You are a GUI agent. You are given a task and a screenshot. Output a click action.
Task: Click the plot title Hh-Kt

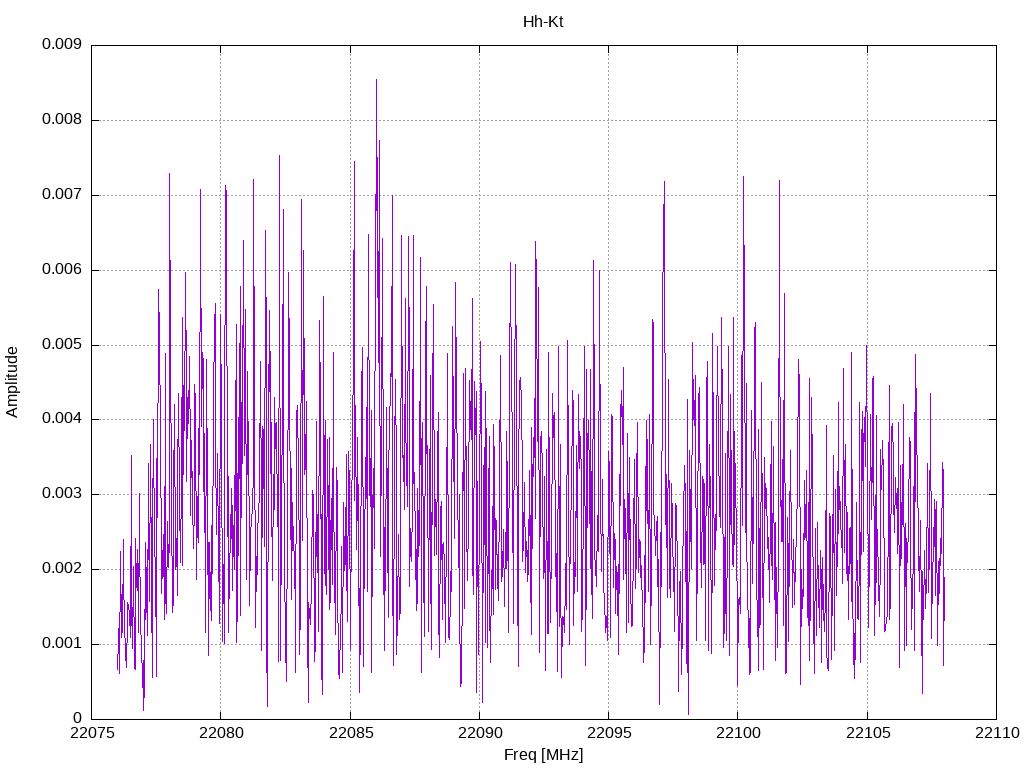click(x=543, y=22)
